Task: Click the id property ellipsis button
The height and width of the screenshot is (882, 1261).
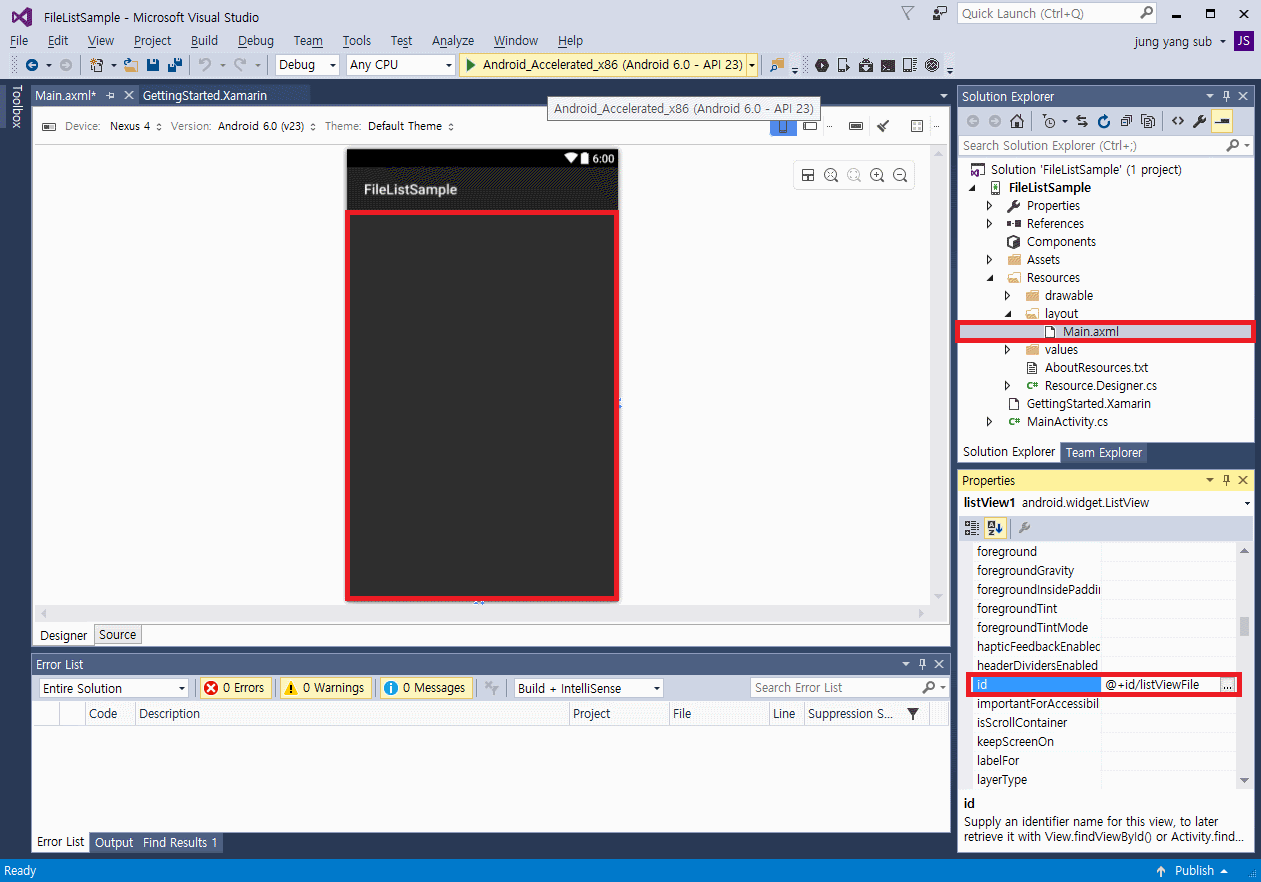Action: click(1227, 685)
